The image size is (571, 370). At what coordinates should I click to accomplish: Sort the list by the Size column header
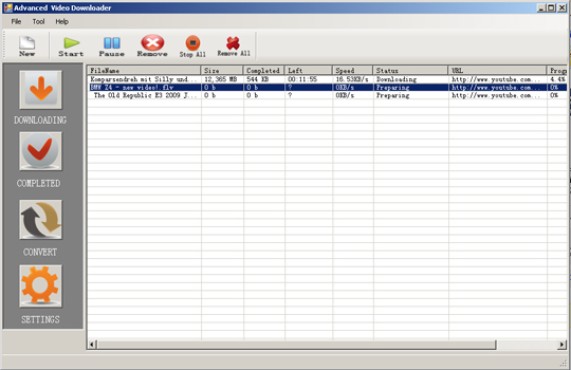[x=222, y=70]
